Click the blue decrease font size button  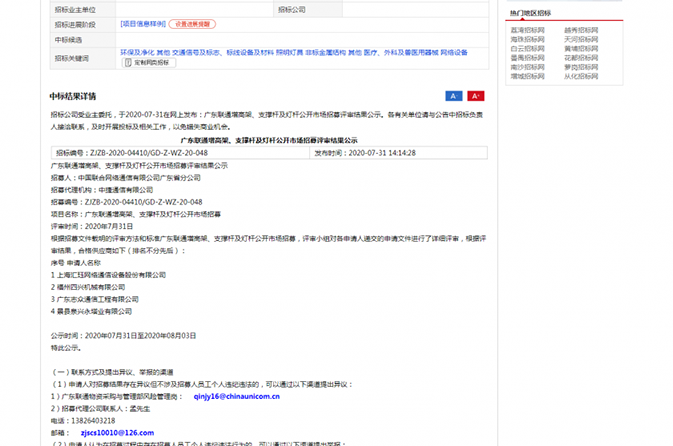(x=453, y=96)
